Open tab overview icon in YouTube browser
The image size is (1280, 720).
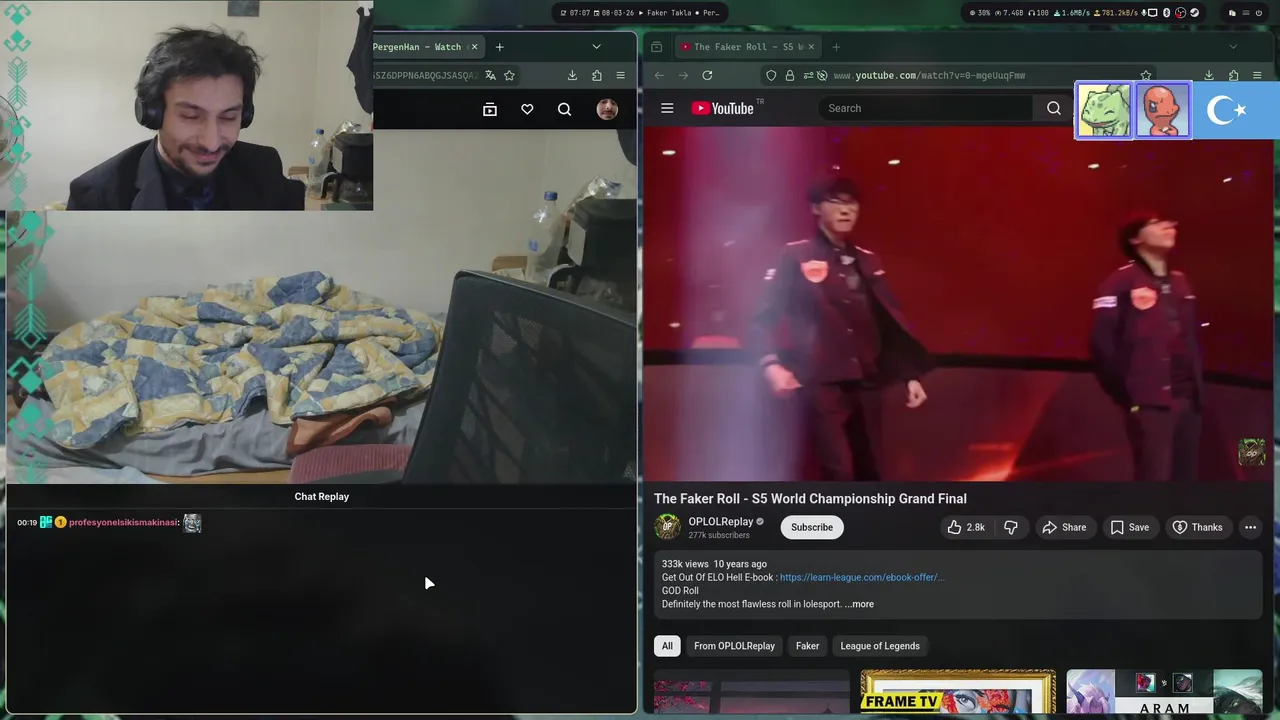click(656, 47)
